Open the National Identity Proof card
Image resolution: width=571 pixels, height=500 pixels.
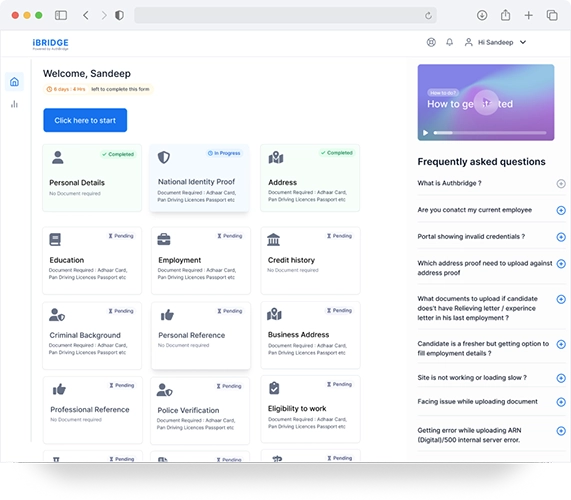(x=200, y=178)
